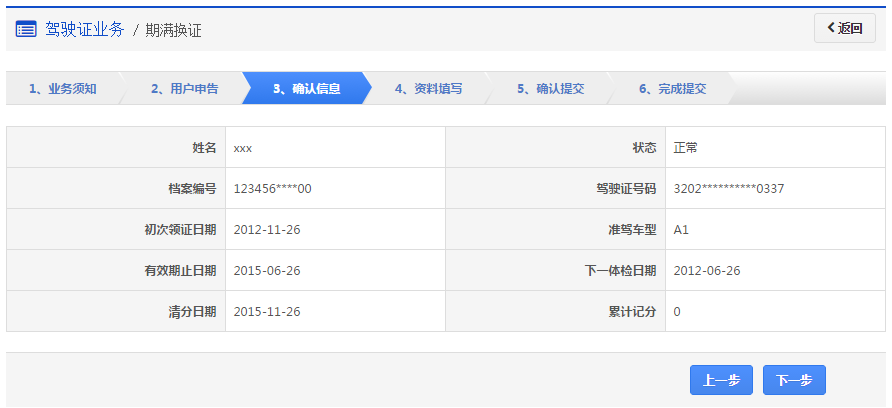Viewport: 892px width, 408px height.
Task: Jump to step 6 完成提交
Action: (672, 88)
